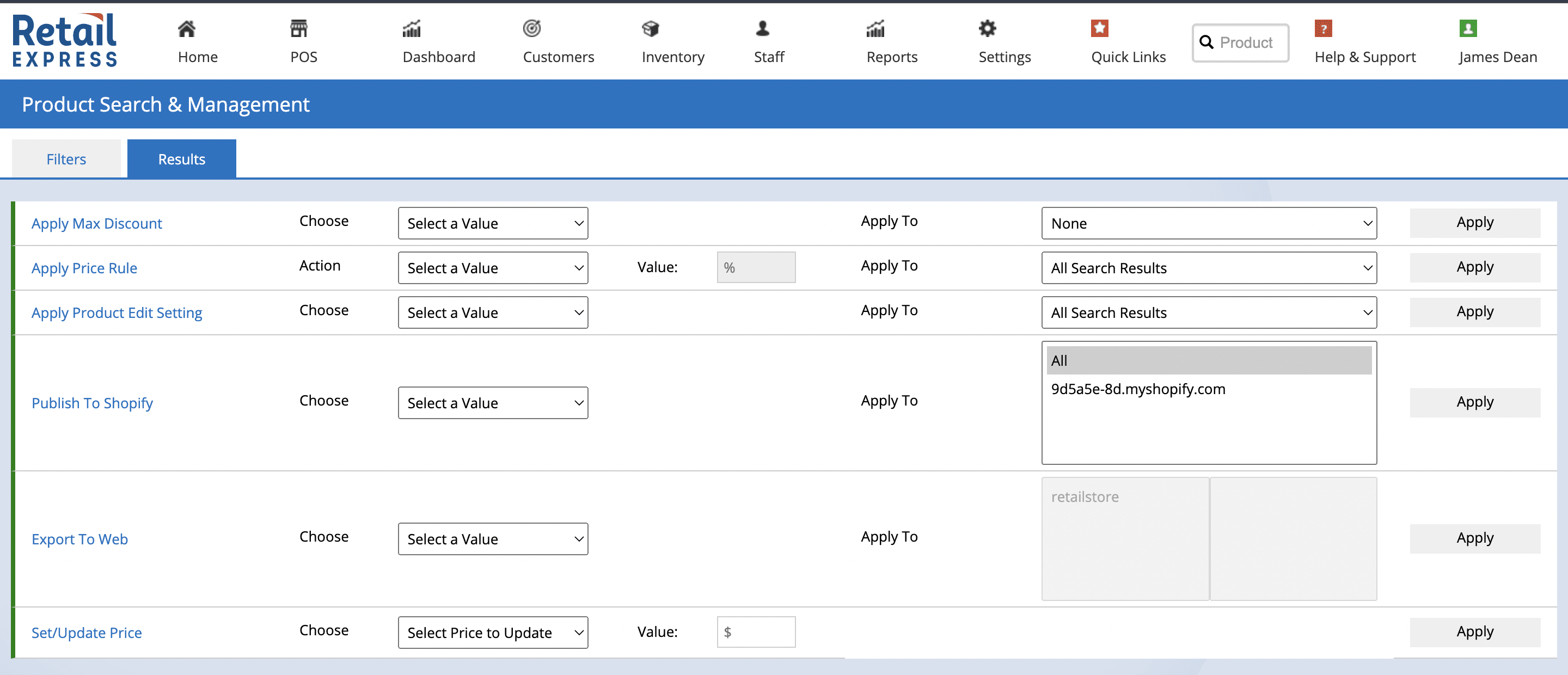Click the Apply Product Edit Setting link
Viewport: 1568px width, 675px height.
pos(117,312)
